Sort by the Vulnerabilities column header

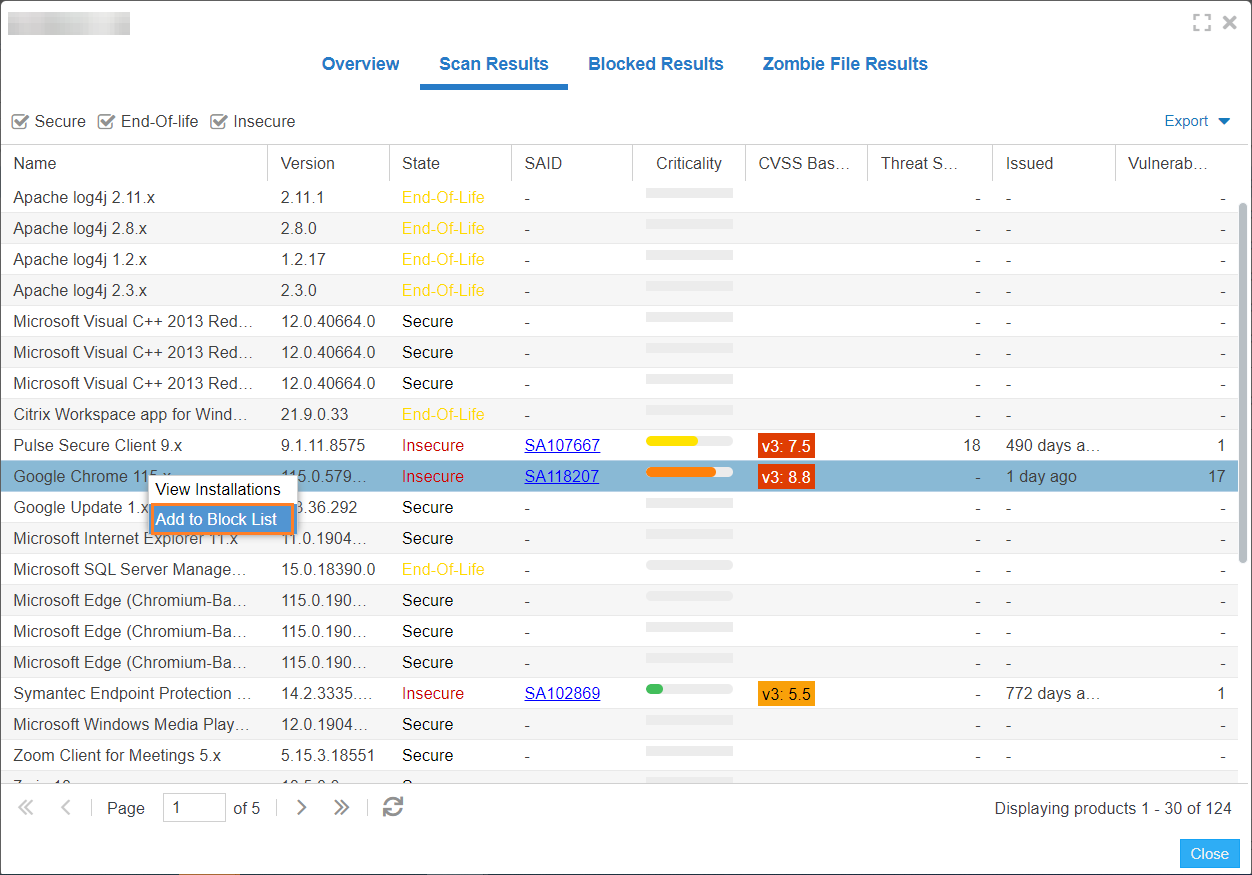point(1175,164)
